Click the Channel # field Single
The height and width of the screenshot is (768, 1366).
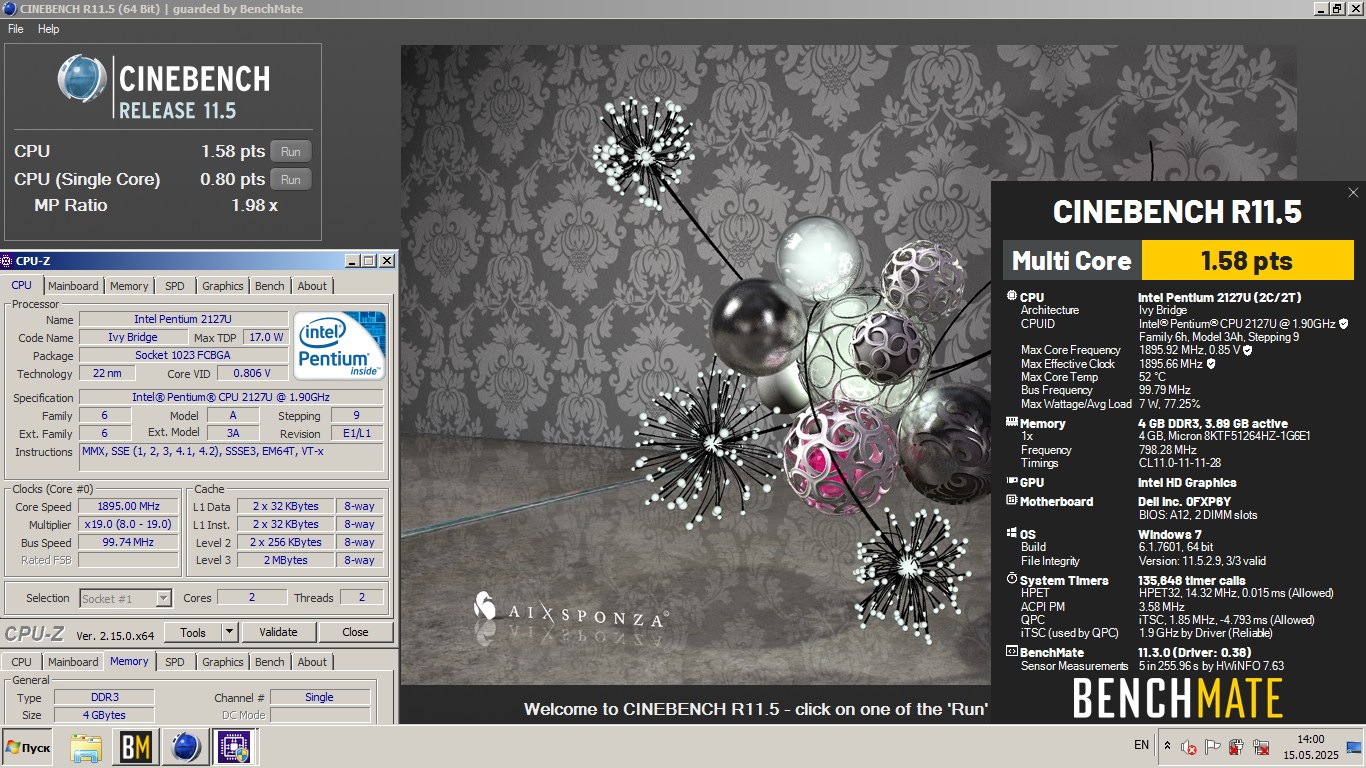point(319,697)
